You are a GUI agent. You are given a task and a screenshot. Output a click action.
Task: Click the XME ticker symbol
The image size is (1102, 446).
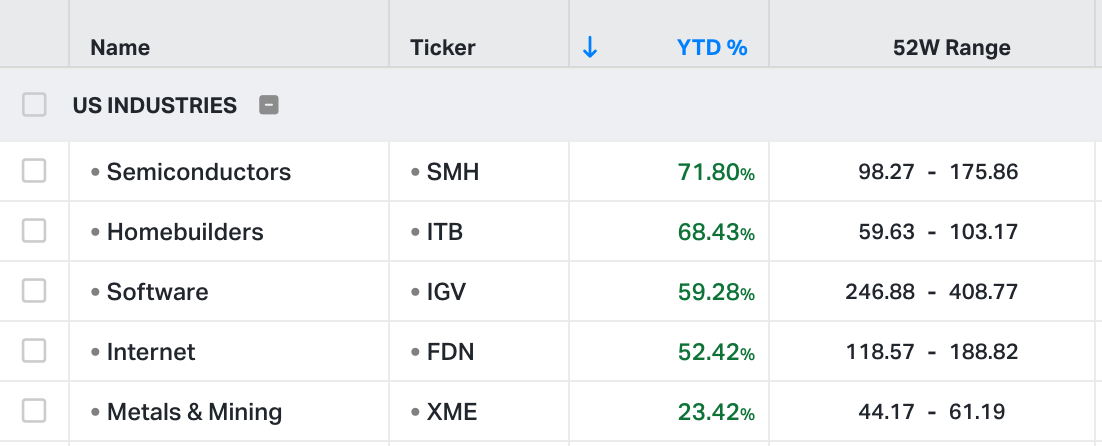point(452,412)
